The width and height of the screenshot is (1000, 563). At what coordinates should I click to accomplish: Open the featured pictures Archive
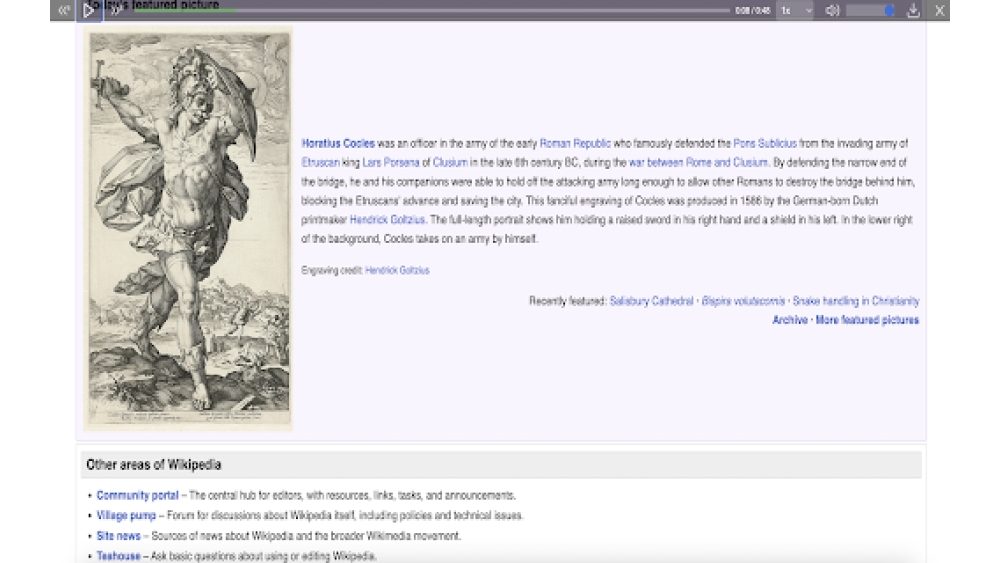[x=789, y=320]
